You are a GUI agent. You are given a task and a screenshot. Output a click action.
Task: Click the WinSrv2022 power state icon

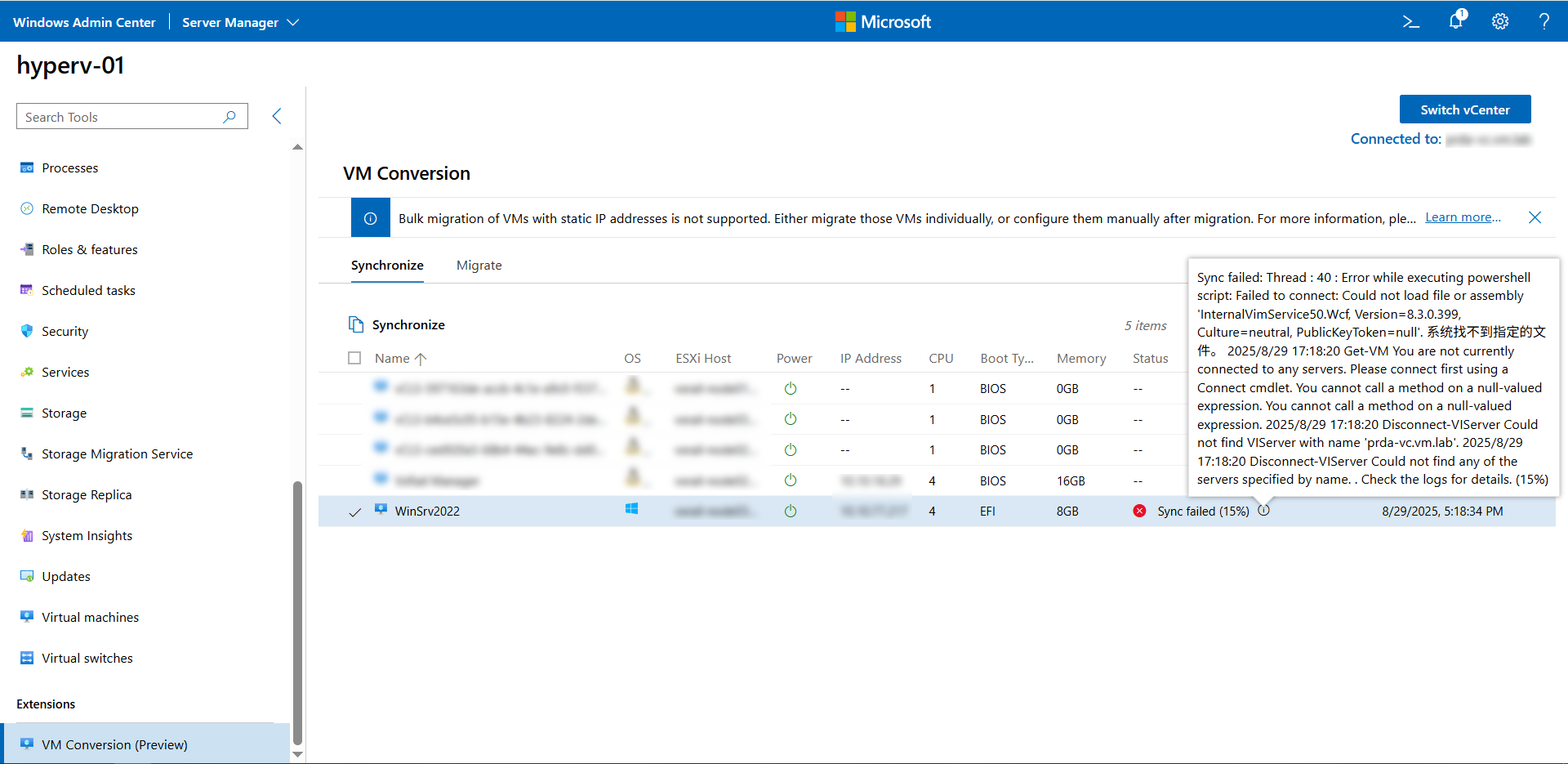(x=790, y=511)
